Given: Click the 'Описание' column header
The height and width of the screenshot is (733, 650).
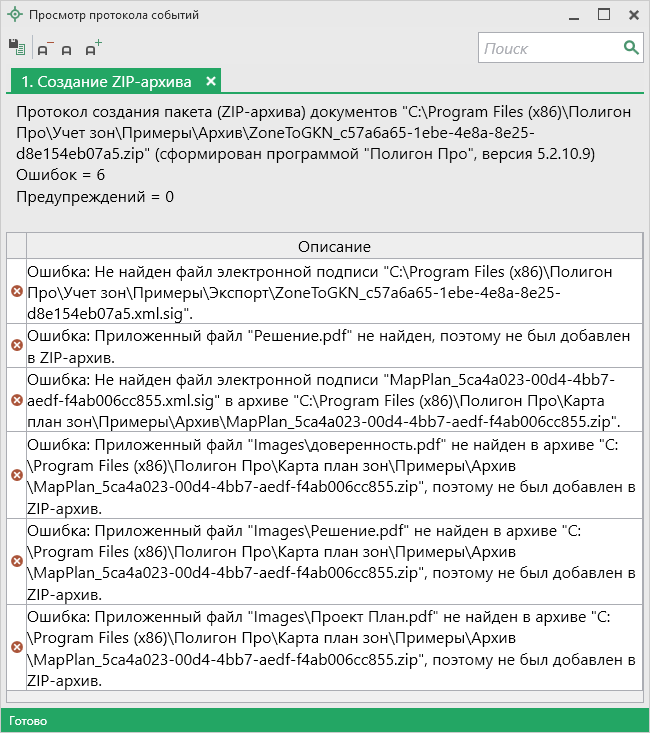Looking at the screenshot, I should coord(334,246).
